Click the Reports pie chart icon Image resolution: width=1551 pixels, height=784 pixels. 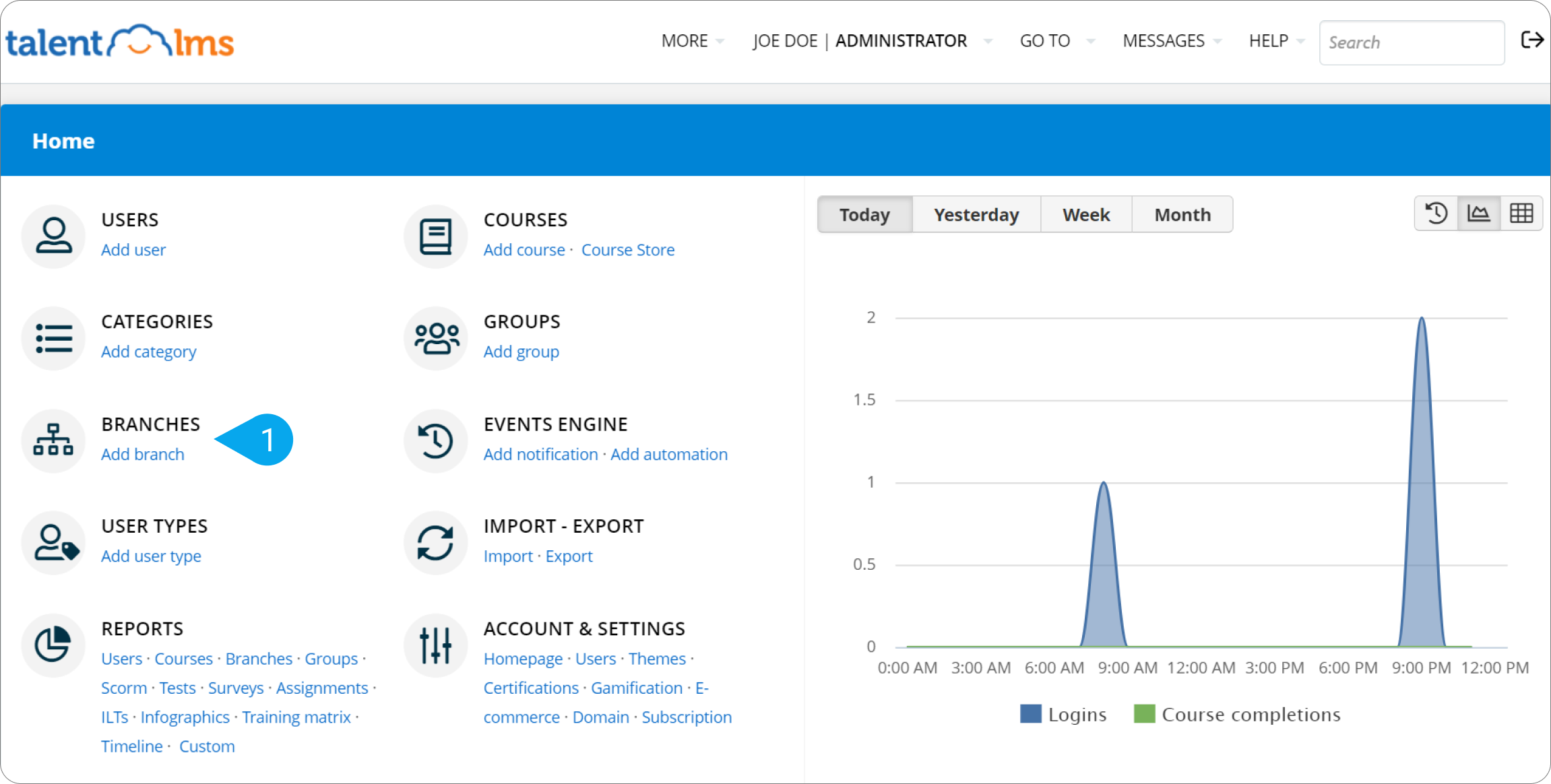click(x=53, y=645)
